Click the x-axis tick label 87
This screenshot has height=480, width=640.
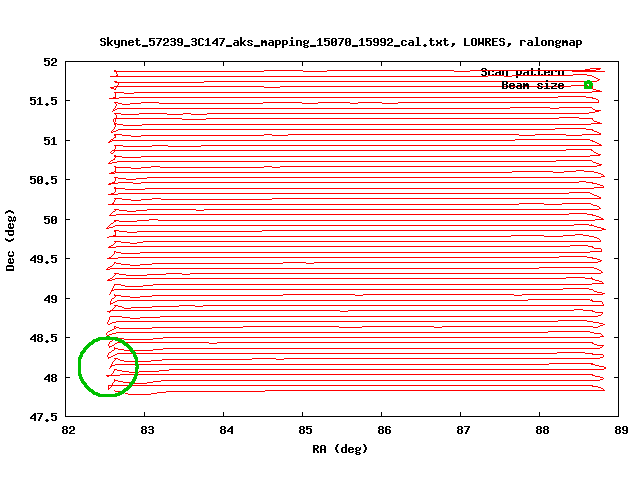click(463, 430)
